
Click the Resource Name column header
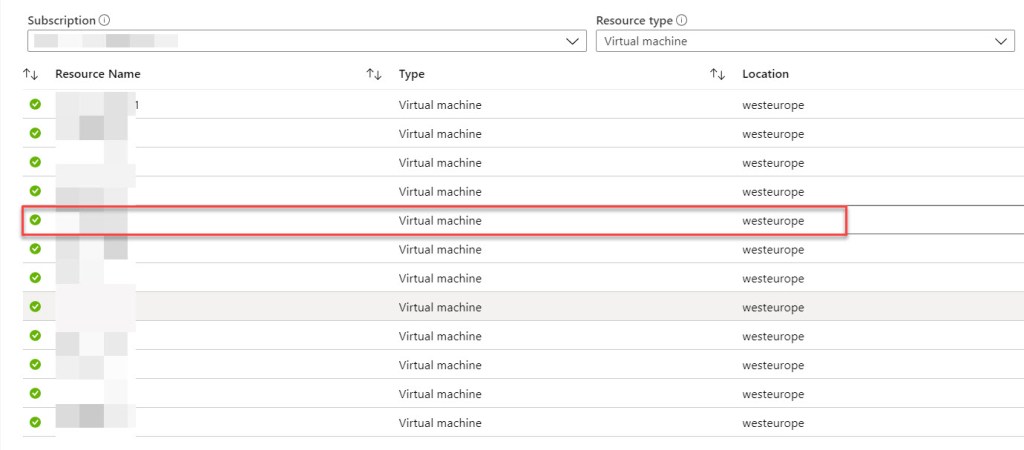(x=98, y=74)
